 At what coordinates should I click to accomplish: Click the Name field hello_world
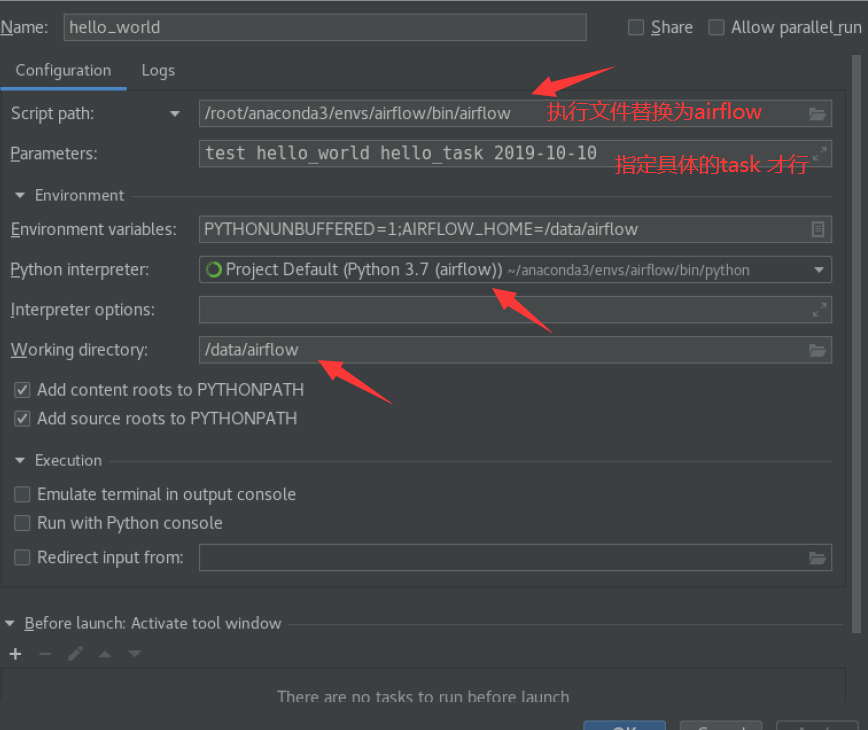click(325, 27)
